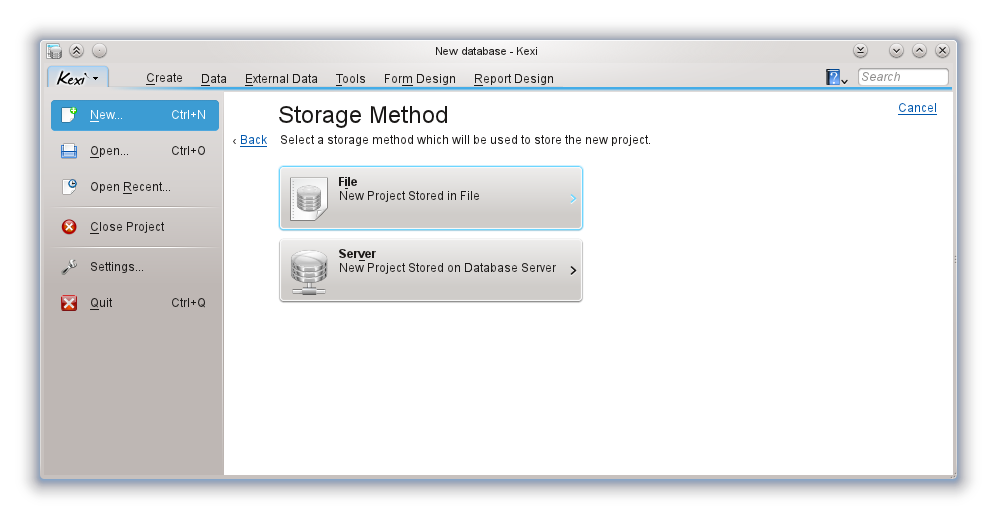Go Back to previous page
Screen dimensions: 997x519
click(253, 140)
